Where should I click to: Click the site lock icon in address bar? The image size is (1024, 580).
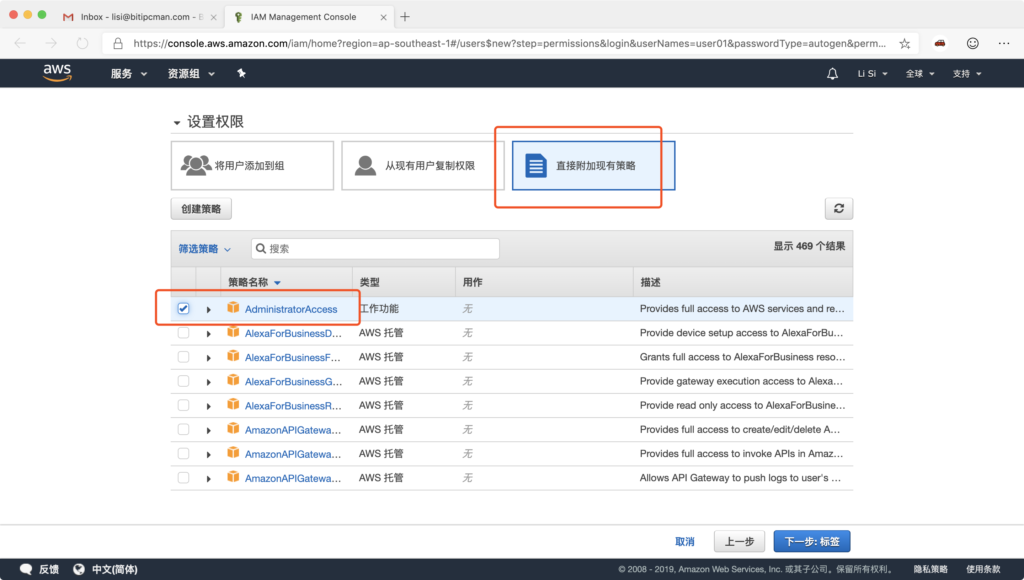click(118, 43)
